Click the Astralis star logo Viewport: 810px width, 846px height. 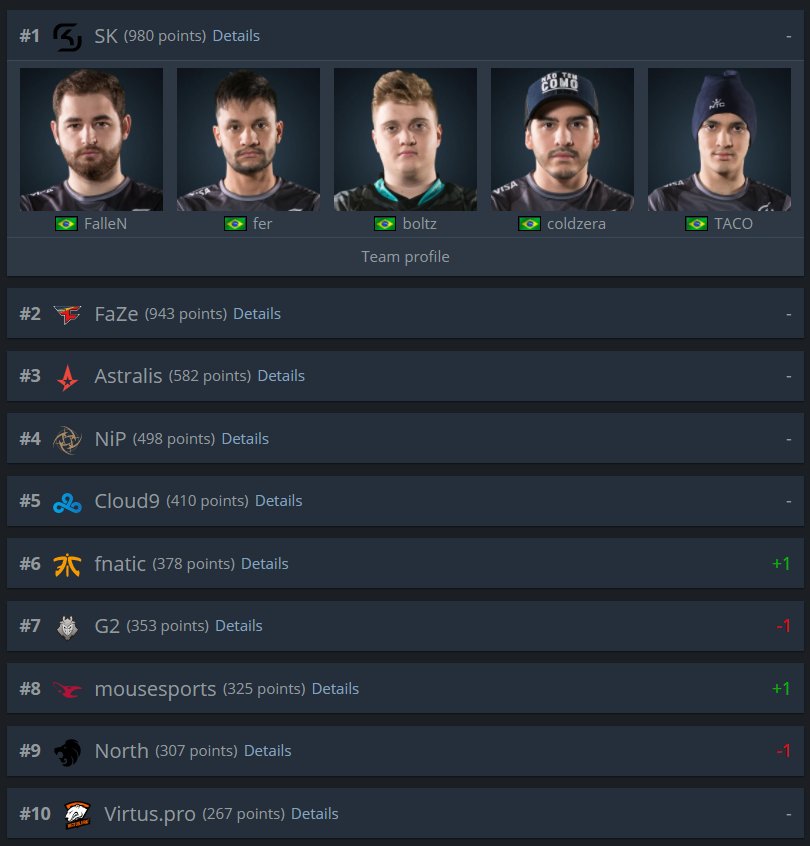click(x=67, y=377)
